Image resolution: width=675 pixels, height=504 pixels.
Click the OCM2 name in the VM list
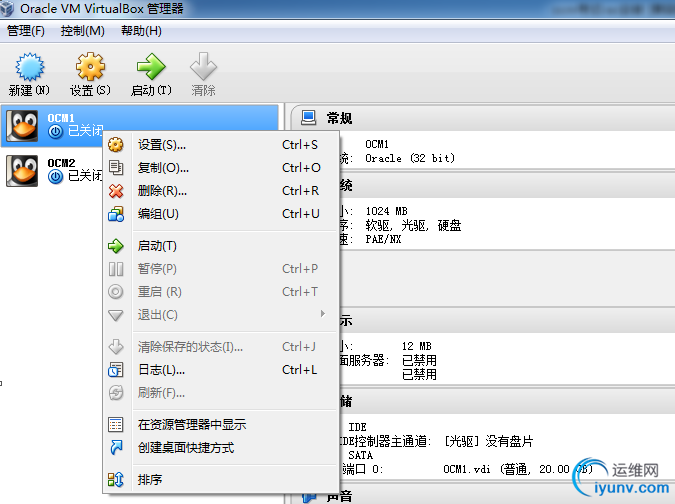(61, 163)
